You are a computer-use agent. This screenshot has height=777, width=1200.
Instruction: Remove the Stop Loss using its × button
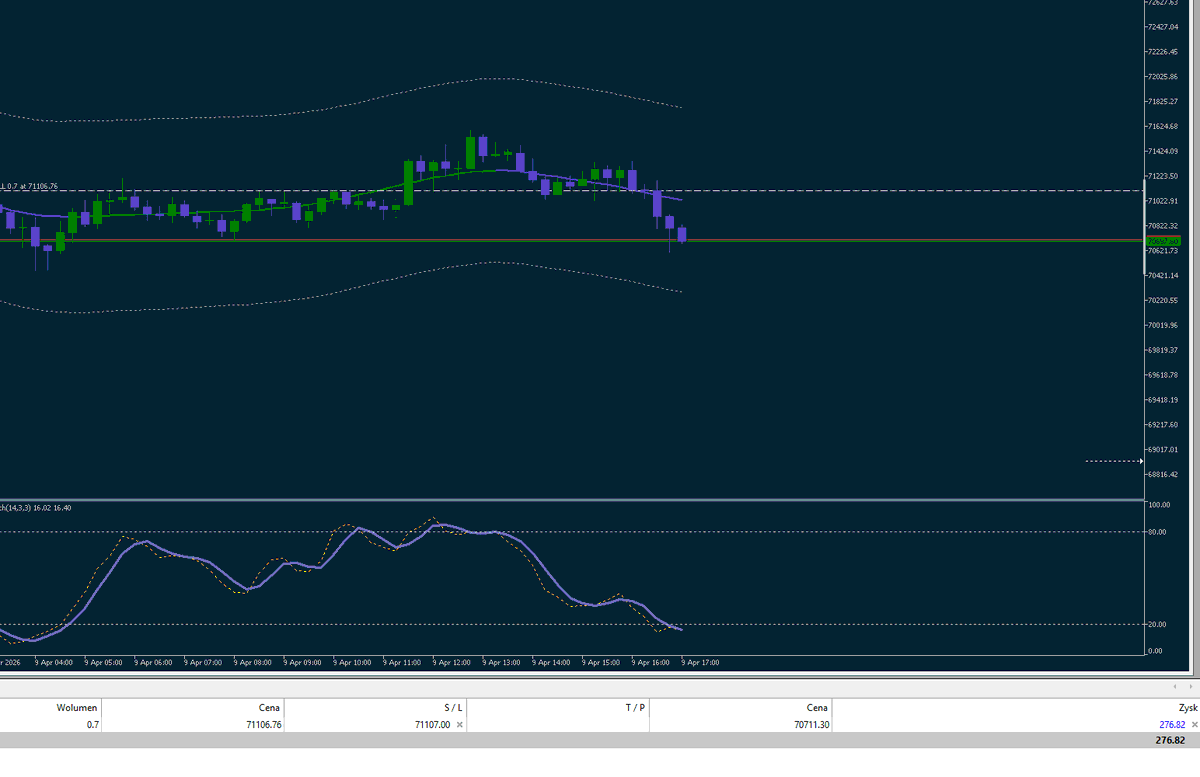459,724
